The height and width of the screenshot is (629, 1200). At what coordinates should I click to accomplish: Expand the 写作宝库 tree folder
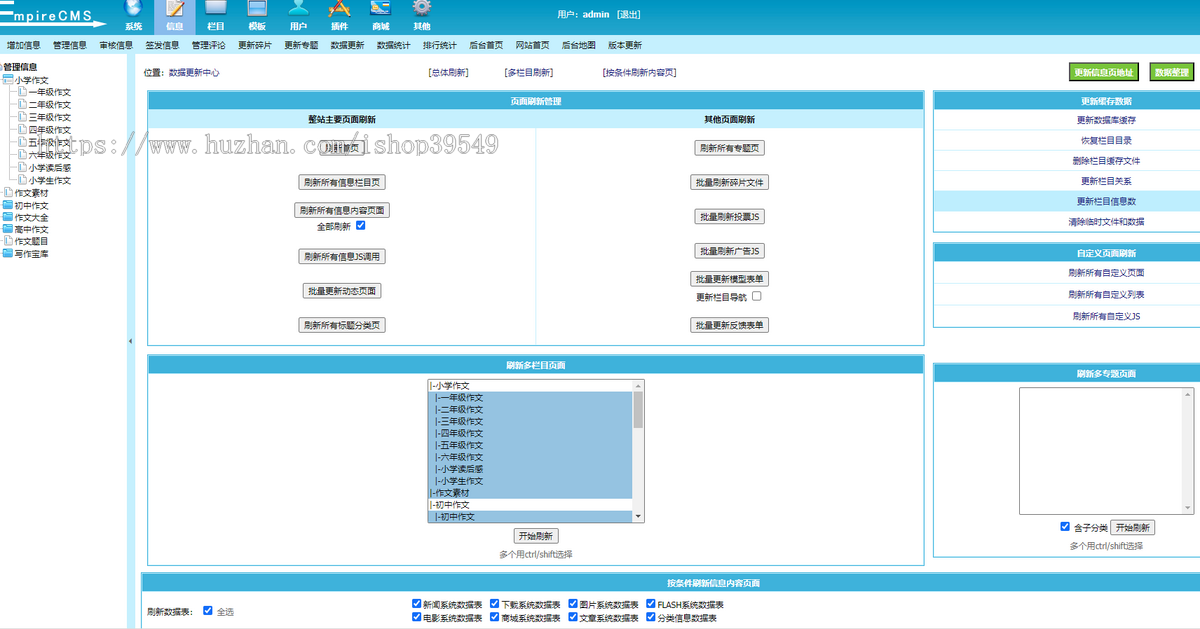8,254
